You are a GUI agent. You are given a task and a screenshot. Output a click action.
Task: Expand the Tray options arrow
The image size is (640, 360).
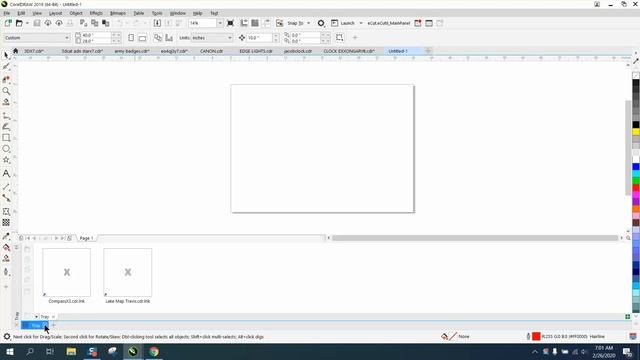(x=36, y=317)
